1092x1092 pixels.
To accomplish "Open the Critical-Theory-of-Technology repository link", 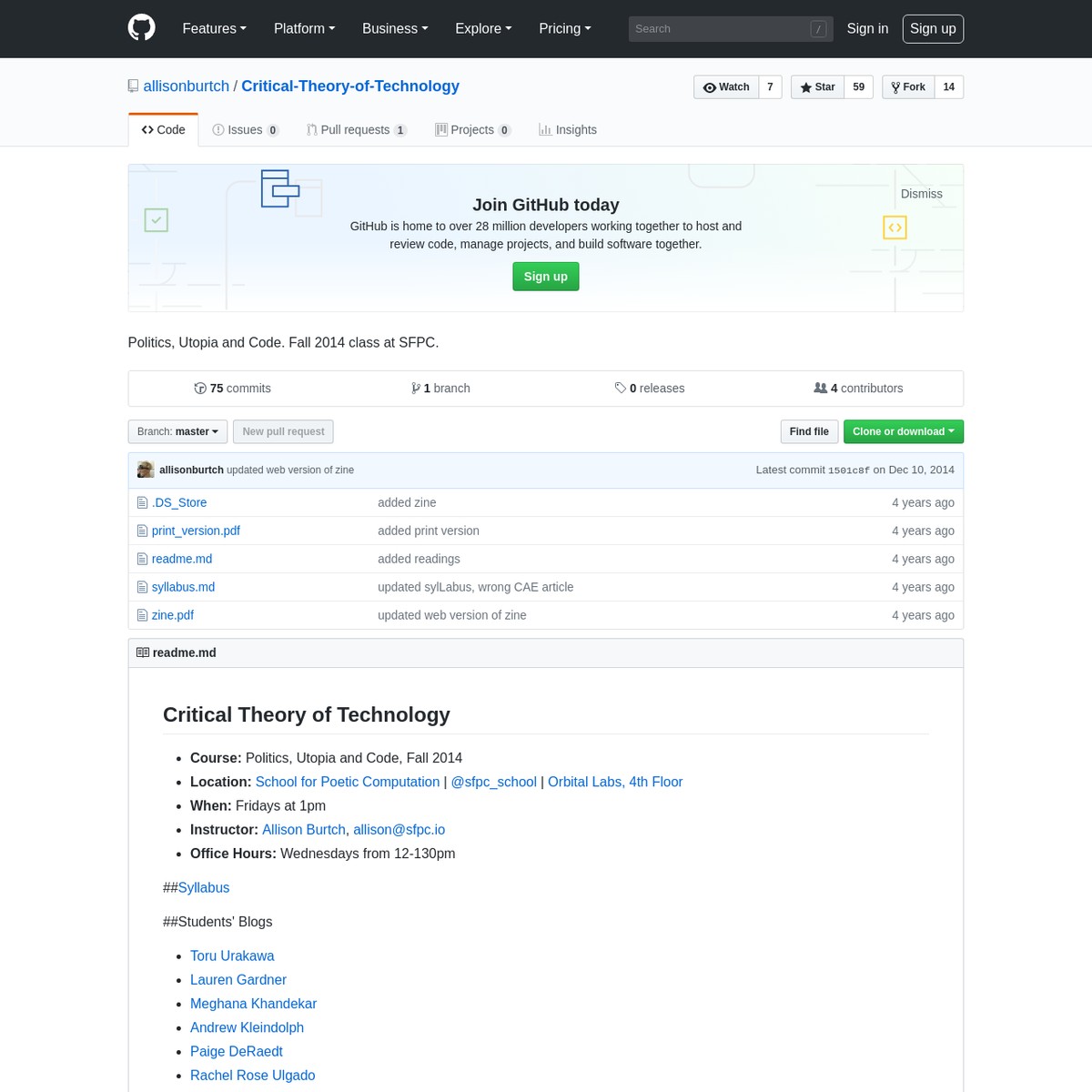I will 350,86.
